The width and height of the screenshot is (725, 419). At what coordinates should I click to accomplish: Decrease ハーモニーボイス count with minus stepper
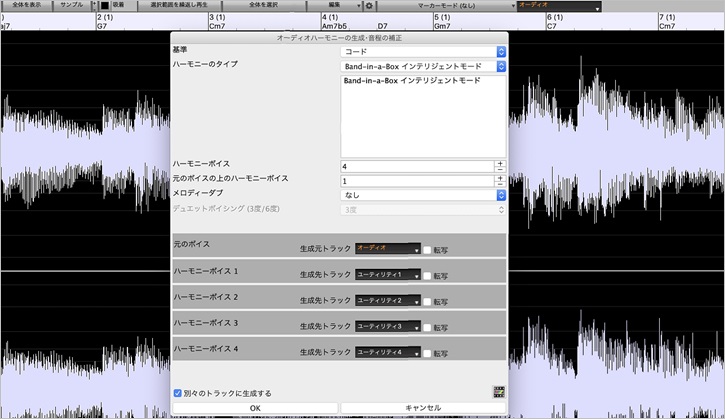(x=500, y=170)
